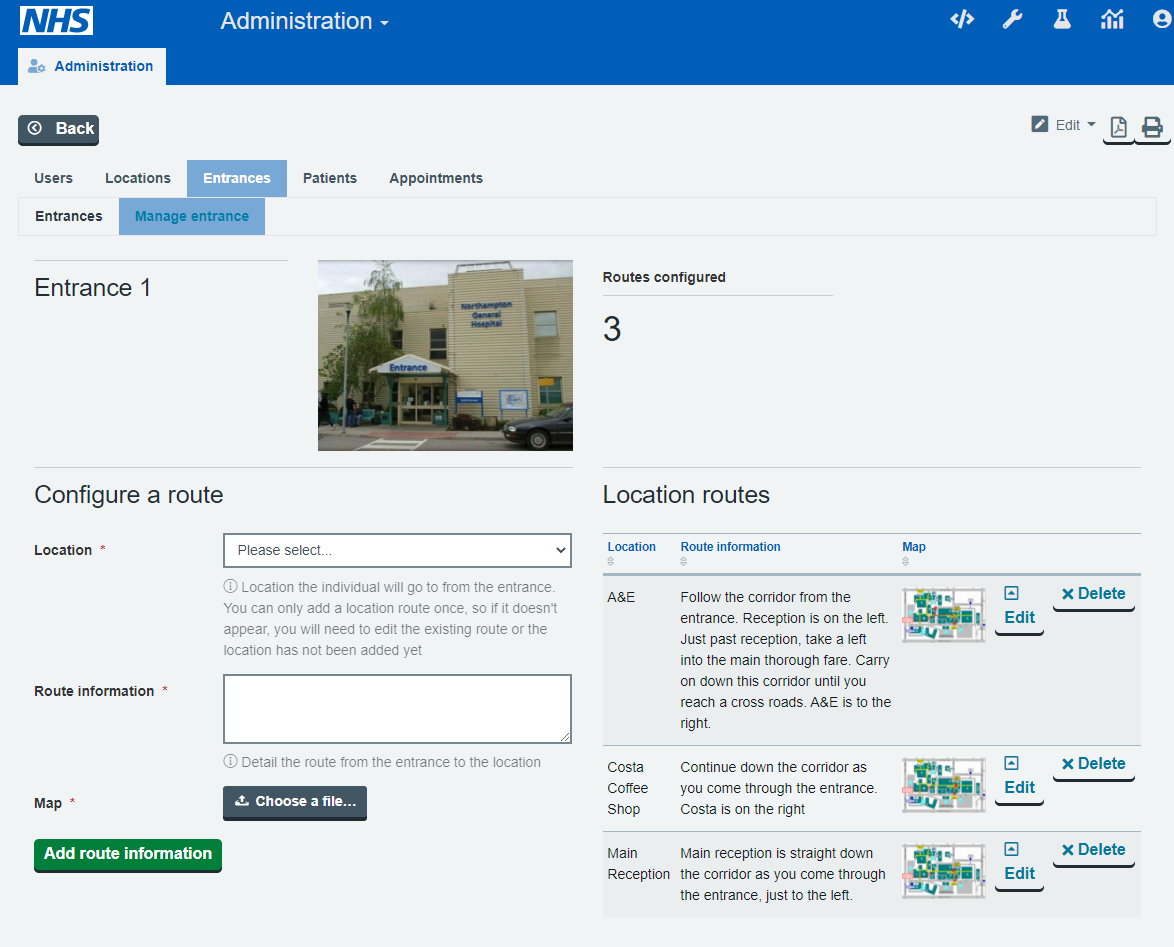The height and width of the screenshot is (947, 1174).
Task: Open the Main Reception map thumbnail
Action: 943,870
